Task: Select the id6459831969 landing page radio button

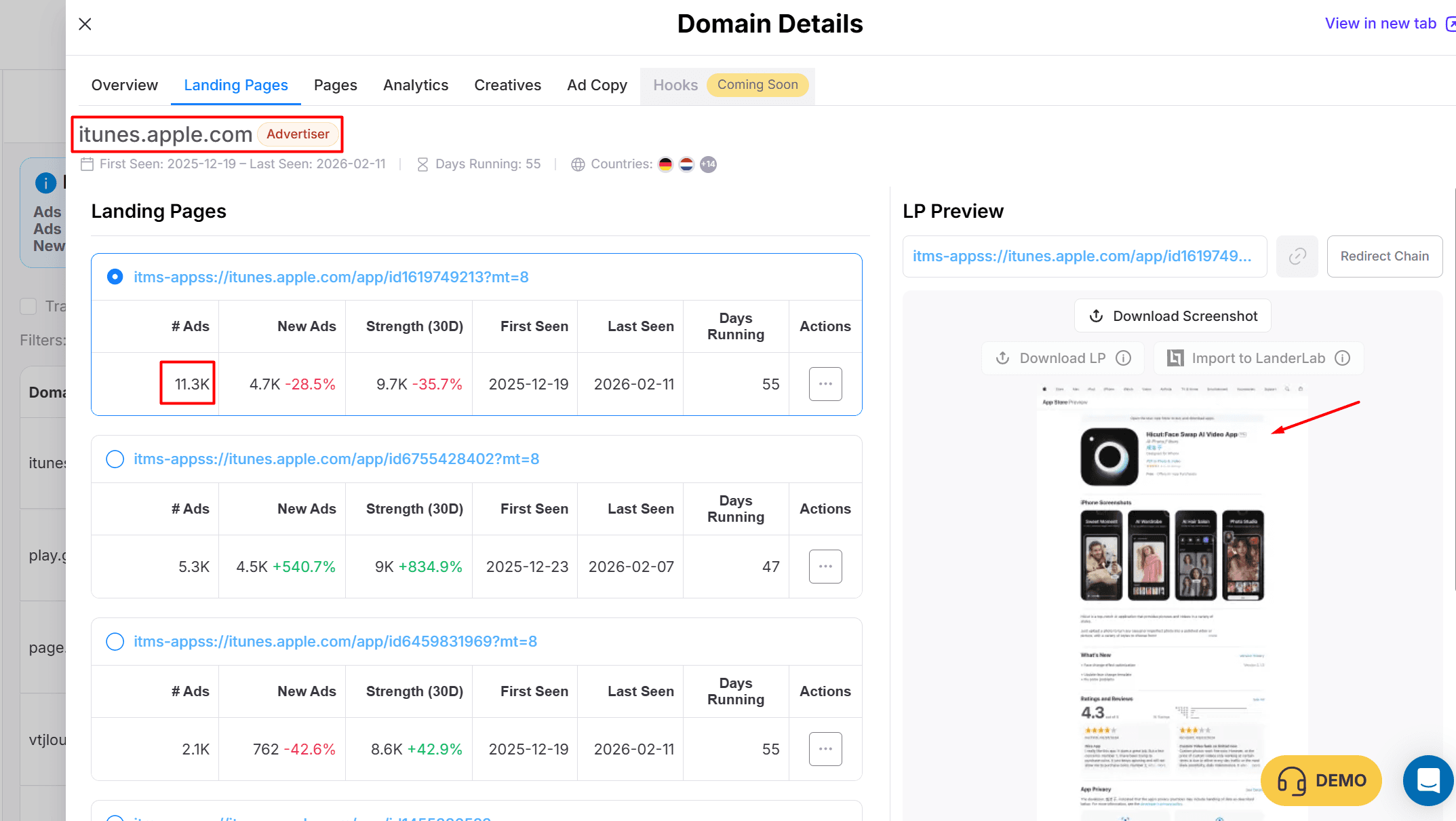Action: 115,642
